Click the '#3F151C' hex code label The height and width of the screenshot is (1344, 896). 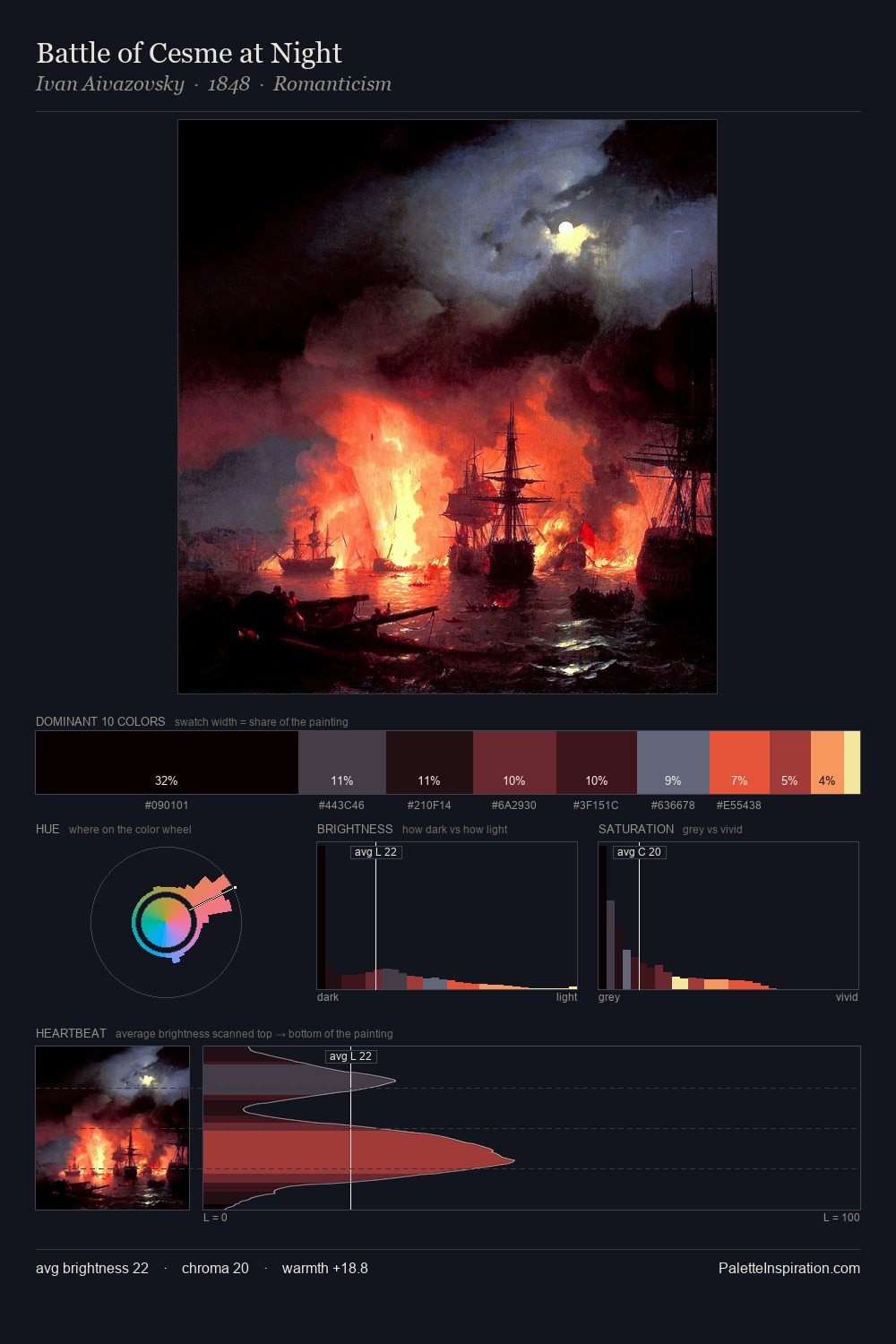point(596,806)
